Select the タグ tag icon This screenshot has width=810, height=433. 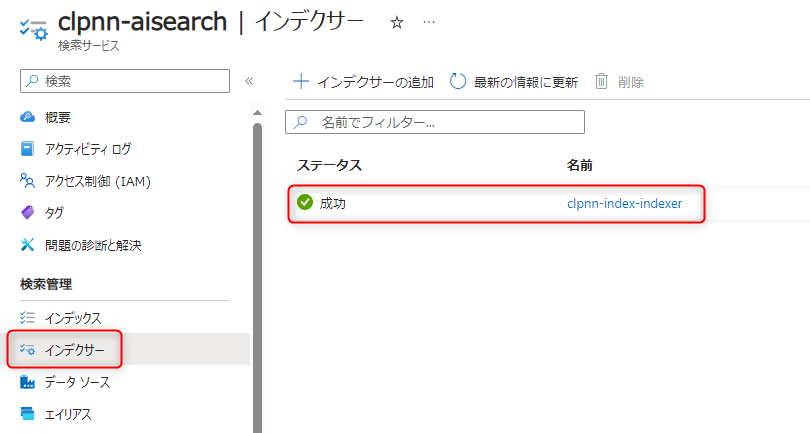pos(28,213)
